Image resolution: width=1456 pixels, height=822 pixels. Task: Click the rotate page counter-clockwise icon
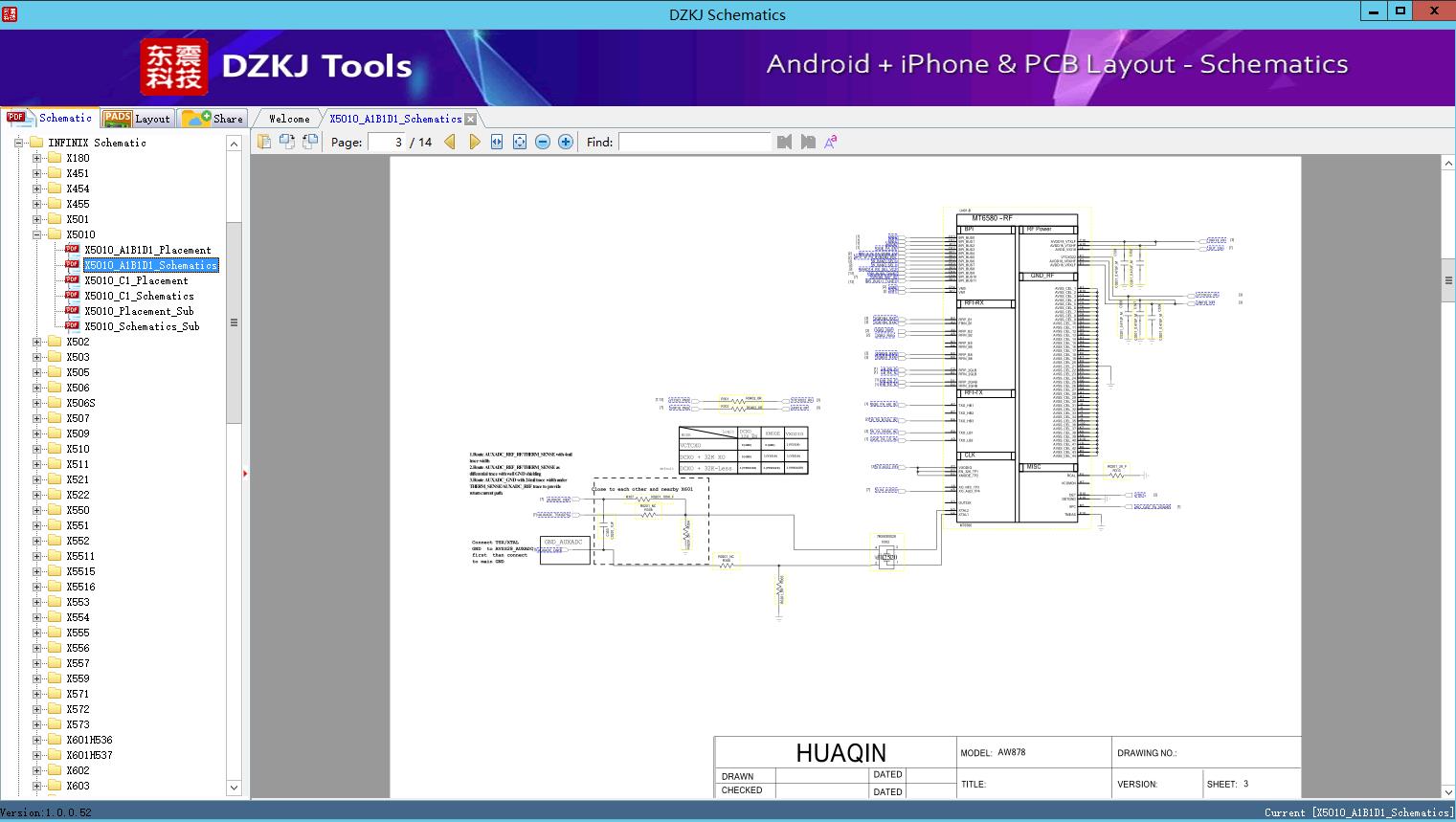[x=287, y=142]
